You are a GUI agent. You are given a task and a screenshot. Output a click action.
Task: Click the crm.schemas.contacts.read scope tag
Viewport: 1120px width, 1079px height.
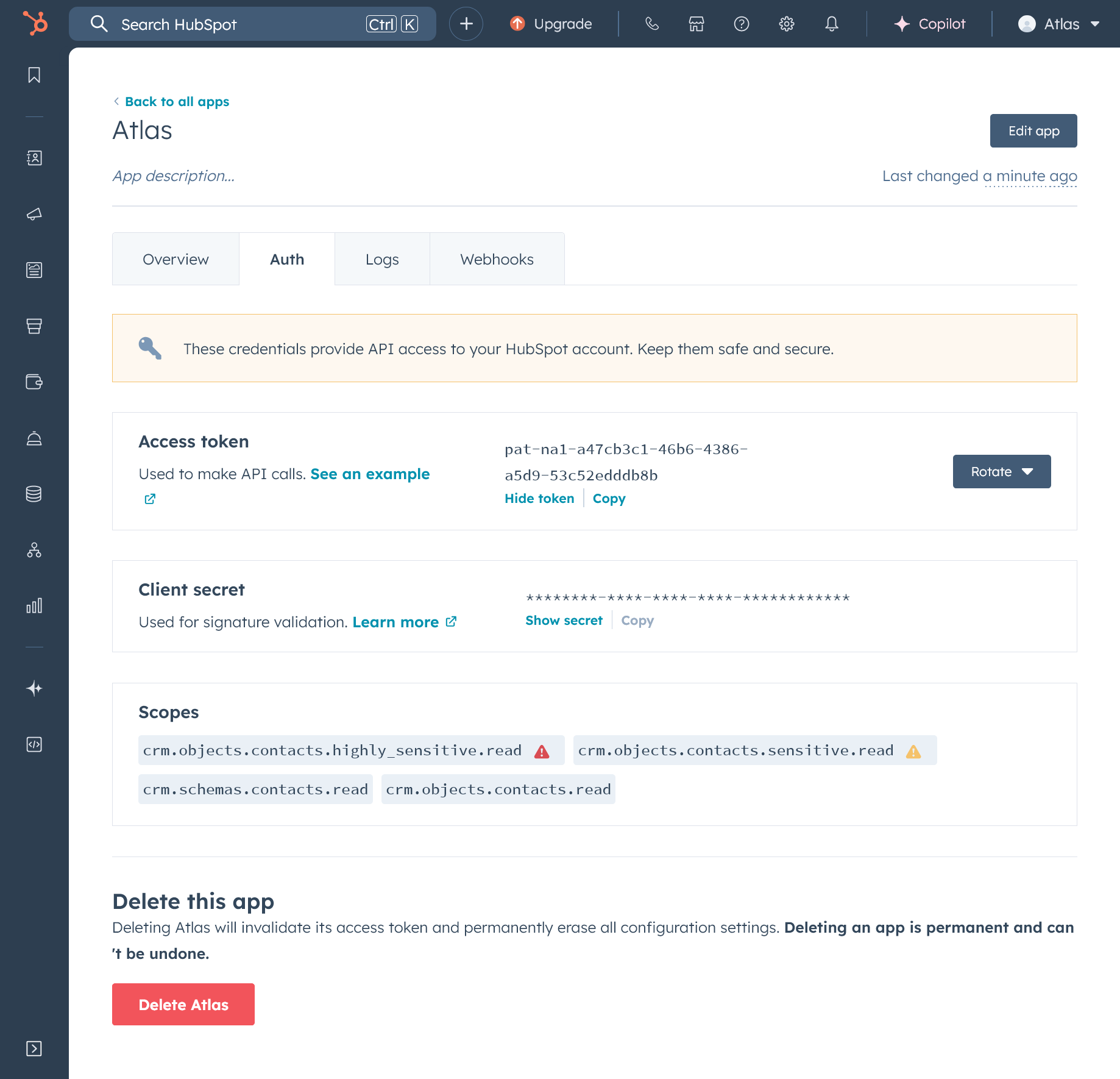(x=255, y=789)
